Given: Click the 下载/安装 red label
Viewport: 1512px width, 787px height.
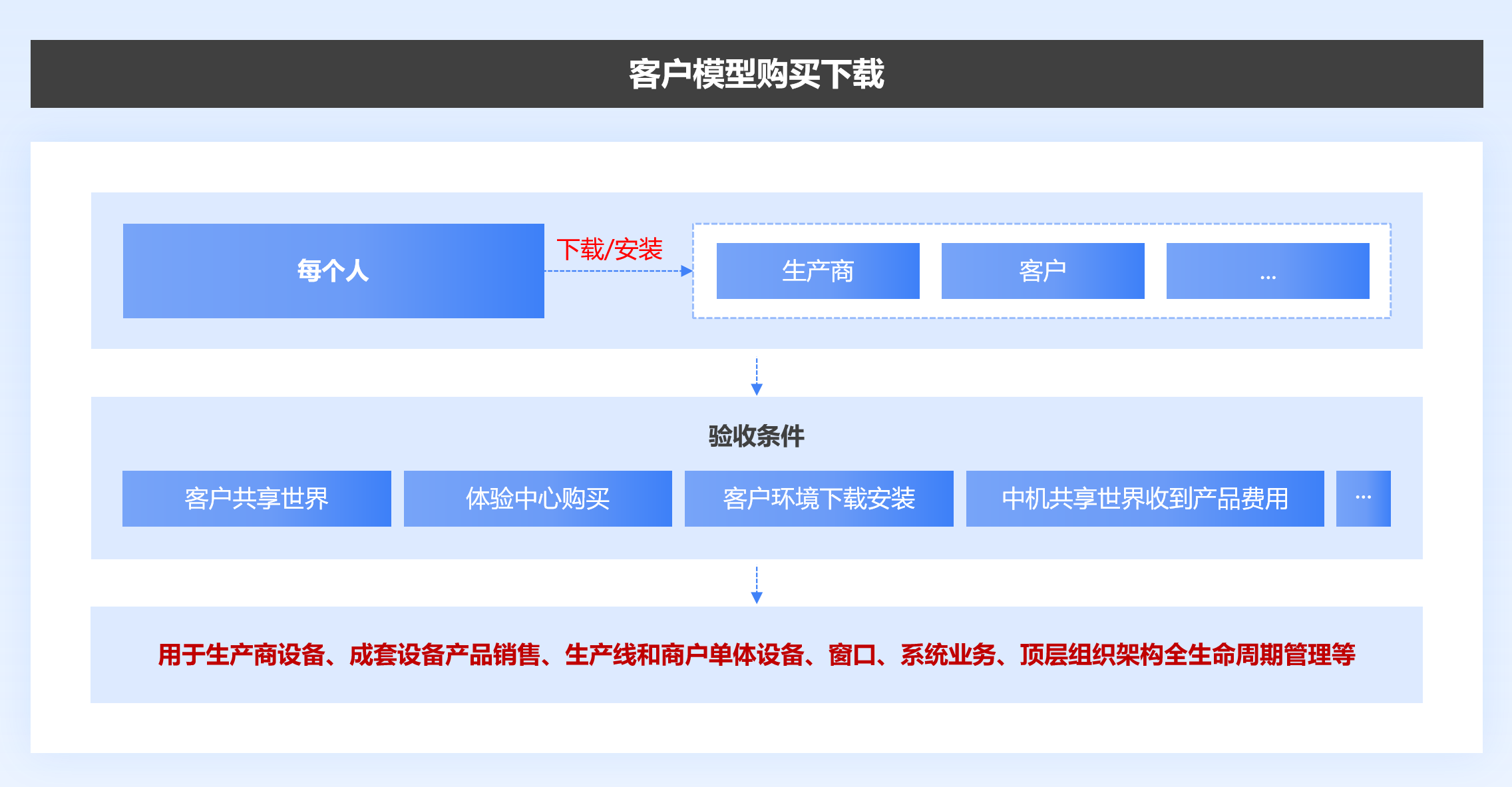Looking at the screenshot, I should click(x=609, y=250).
